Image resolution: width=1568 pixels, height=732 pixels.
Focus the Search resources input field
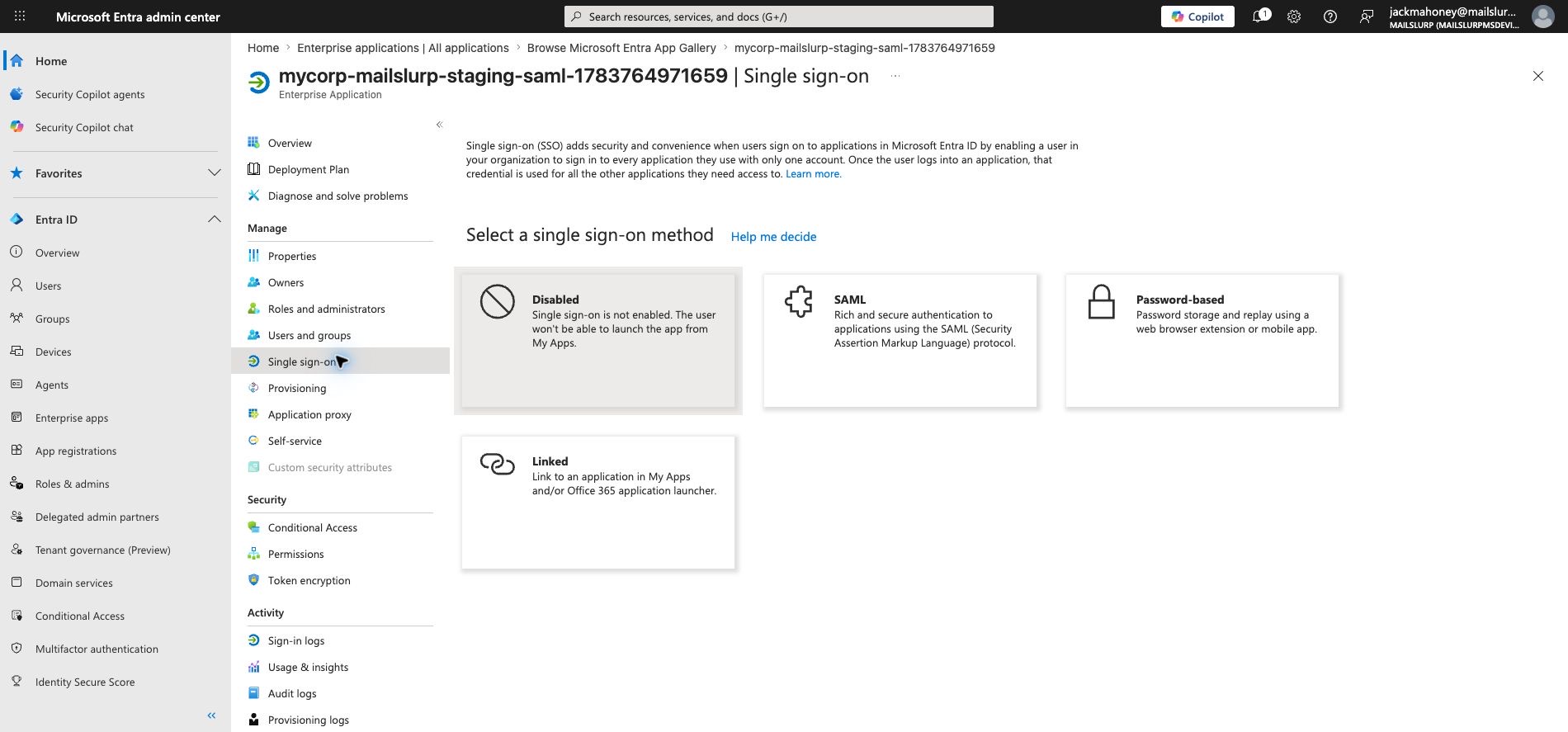pos(779,17)
